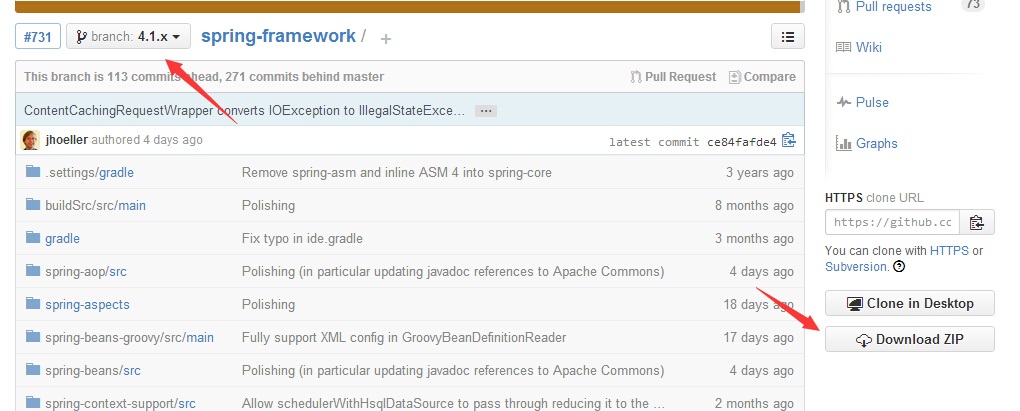Open the spring-context-support/src folder
Image resolution: width=1020 pixels, height=411 pixels.
[120, 404]
